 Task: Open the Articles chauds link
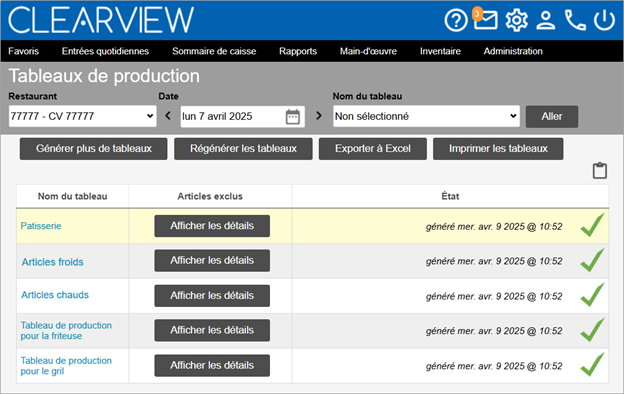pyautogui.click(x=55, y=295)
